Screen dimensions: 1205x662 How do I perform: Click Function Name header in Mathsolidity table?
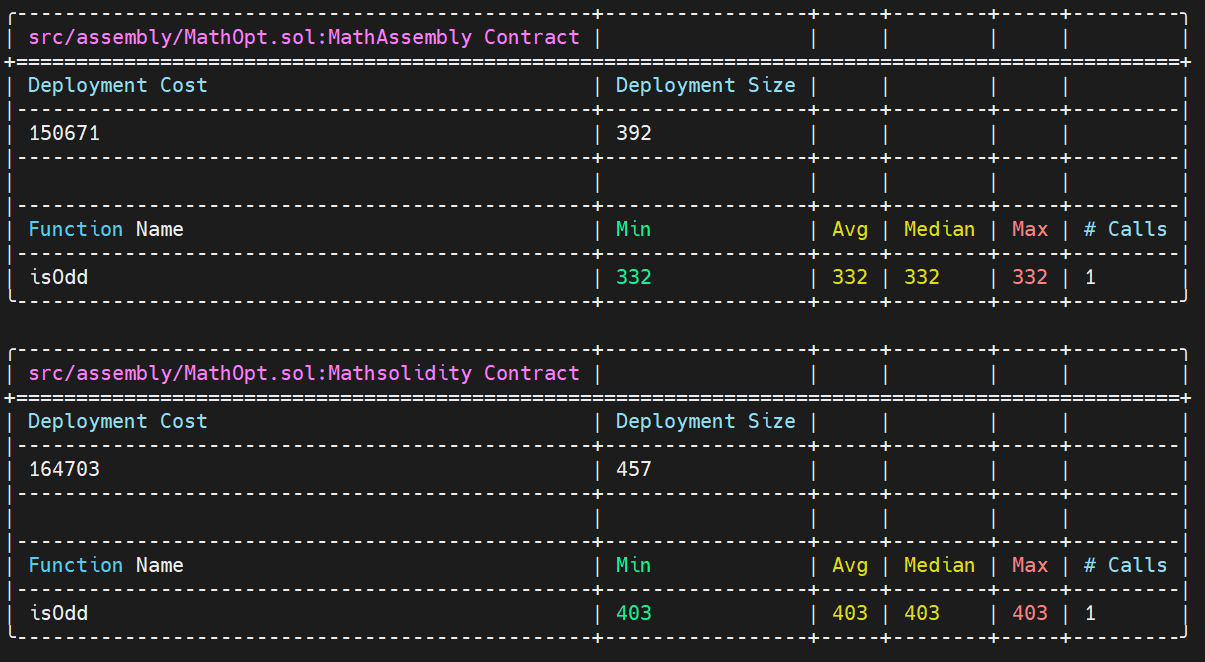(x=106, y=566)
